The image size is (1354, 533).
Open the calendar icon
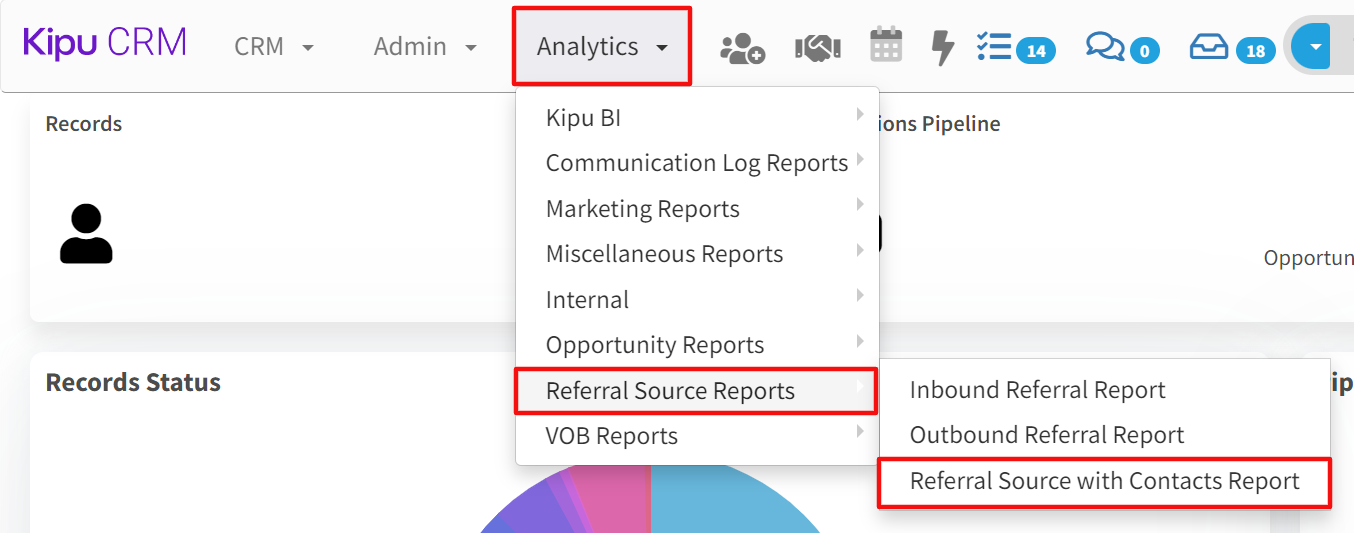point(885,46)
